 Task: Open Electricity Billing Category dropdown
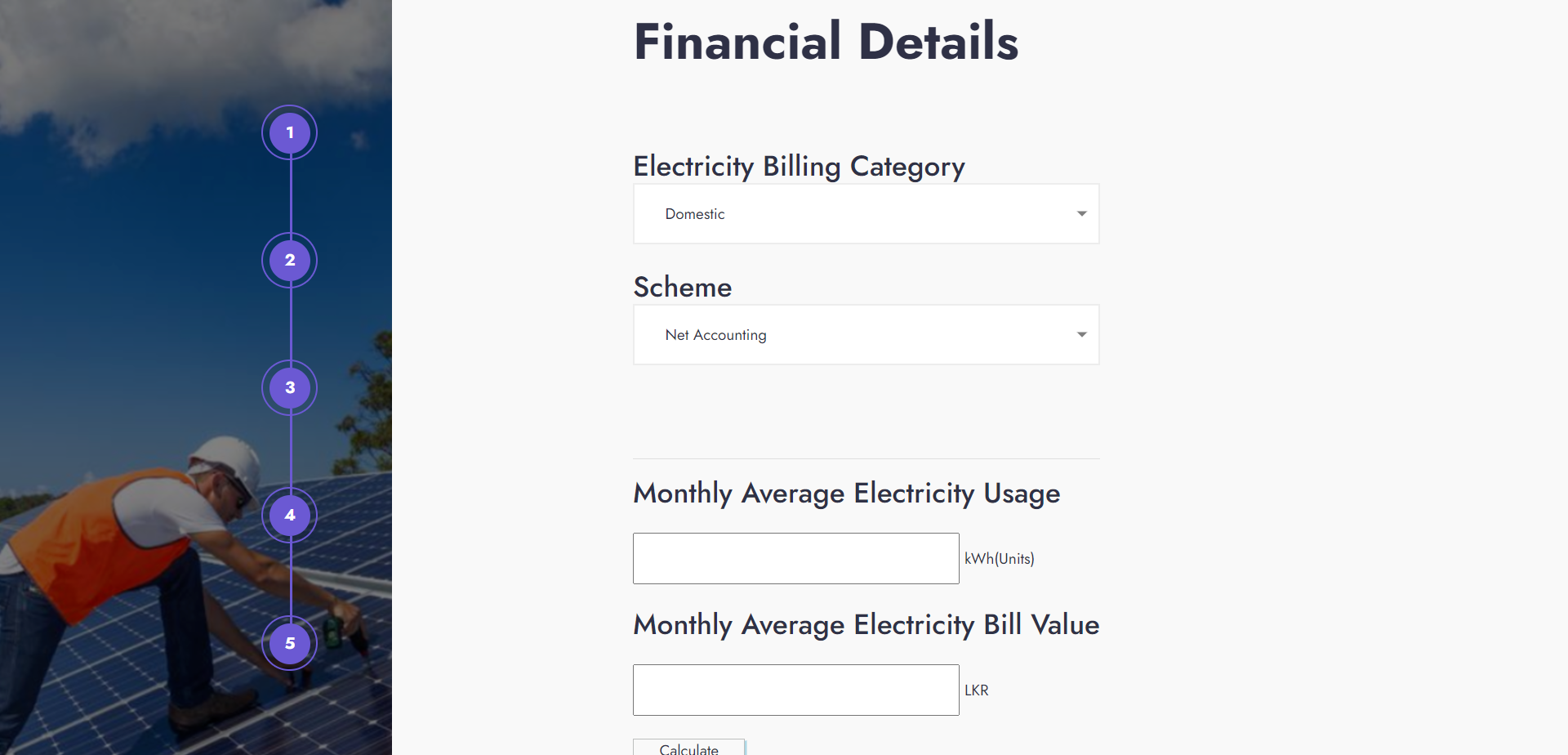point(866,213)
